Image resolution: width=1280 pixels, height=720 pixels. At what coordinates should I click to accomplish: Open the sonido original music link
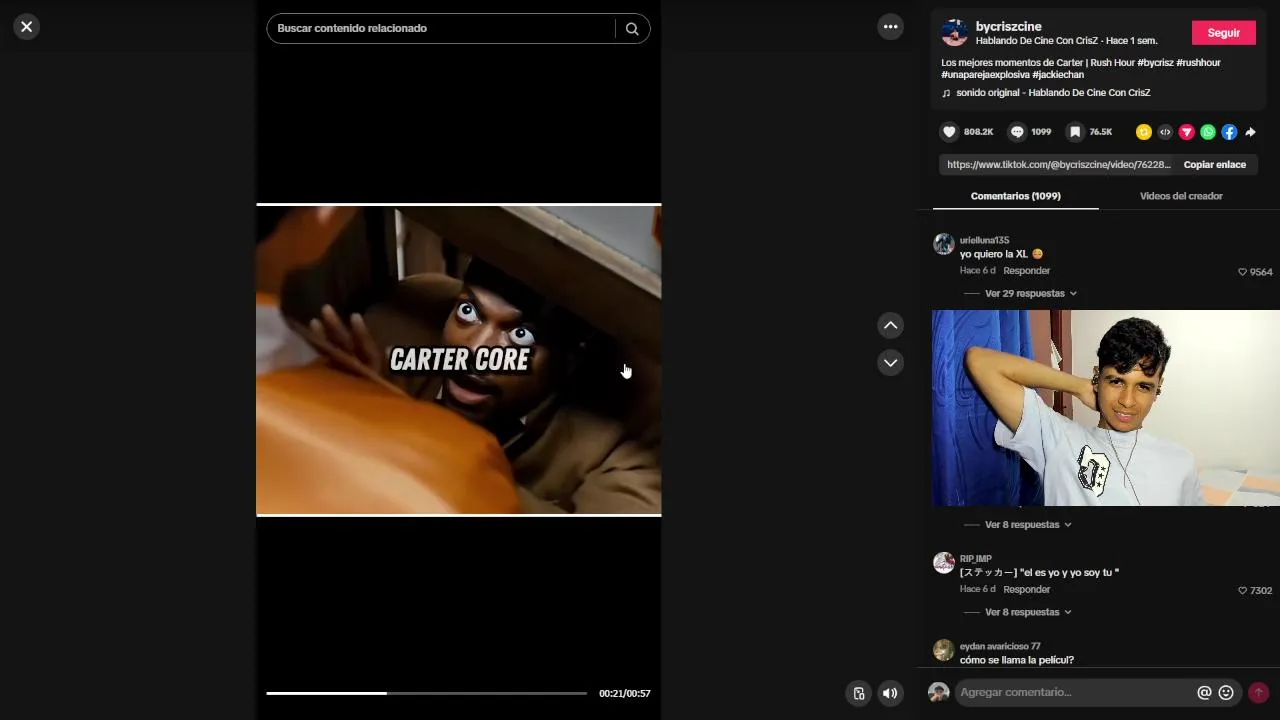(1053, 93)
